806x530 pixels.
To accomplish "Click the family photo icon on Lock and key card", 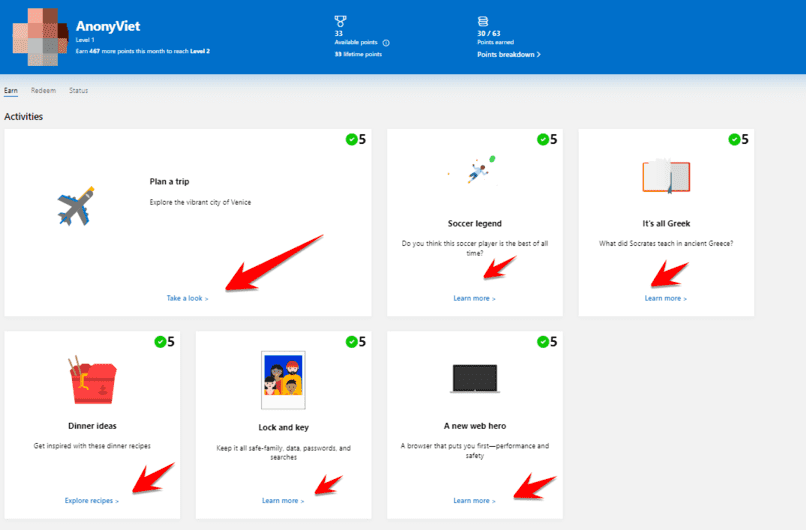I will (283, 380).
